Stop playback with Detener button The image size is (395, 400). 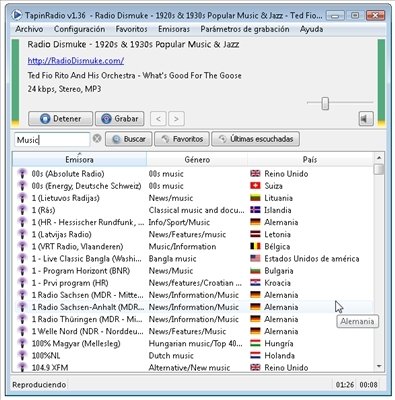click(x=60, y=119)
